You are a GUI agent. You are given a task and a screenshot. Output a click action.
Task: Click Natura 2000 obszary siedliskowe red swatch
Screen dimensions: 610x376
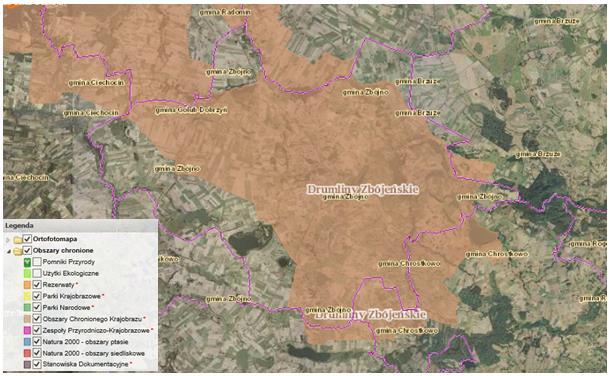(27, 353)
